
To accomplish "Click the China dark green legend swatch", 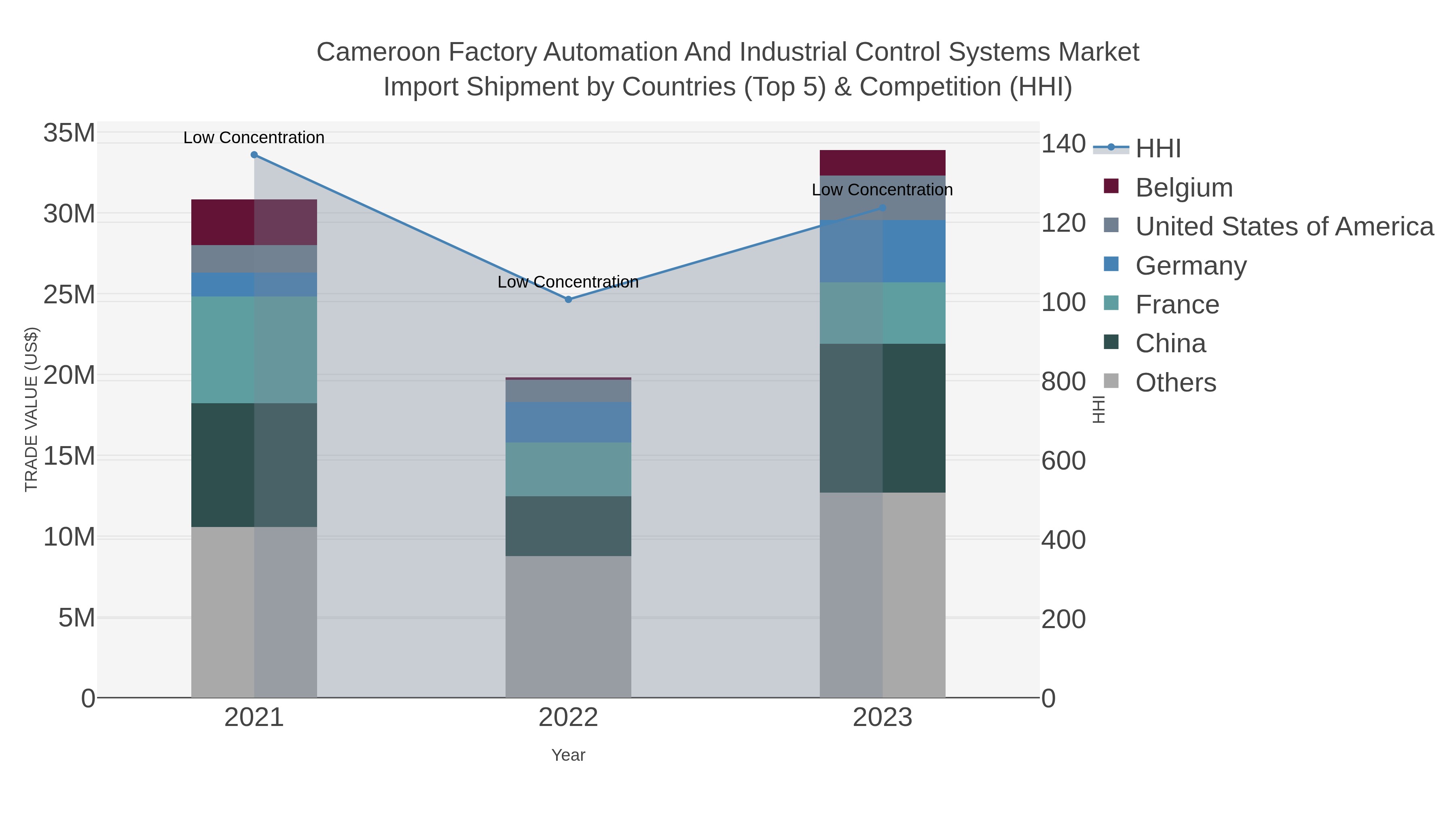I will pyautogui.click(x=1111, y=342).
